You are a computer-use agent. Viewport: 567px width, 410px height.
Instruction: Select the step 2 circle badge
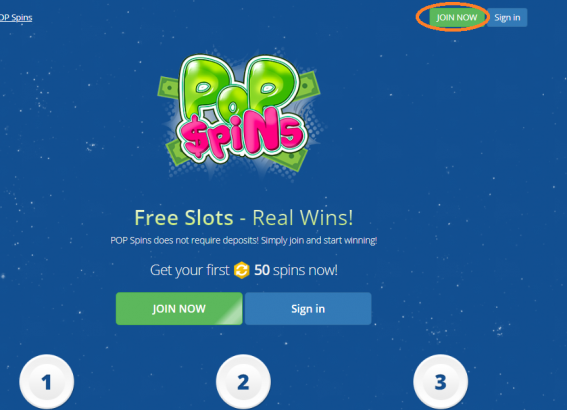coord(243,382)
